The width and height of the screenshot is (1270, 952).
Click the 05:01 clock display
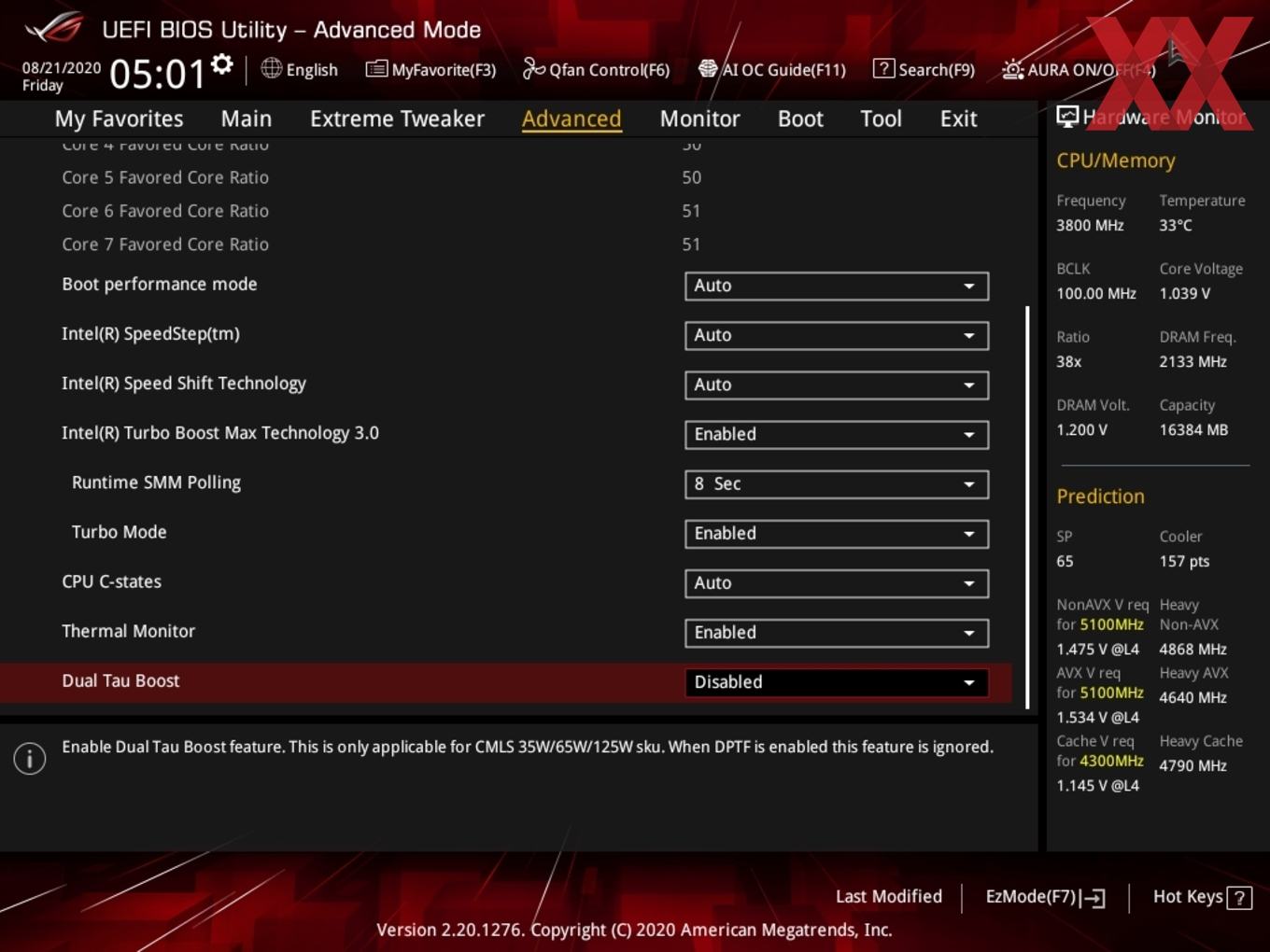click(156, 74)
